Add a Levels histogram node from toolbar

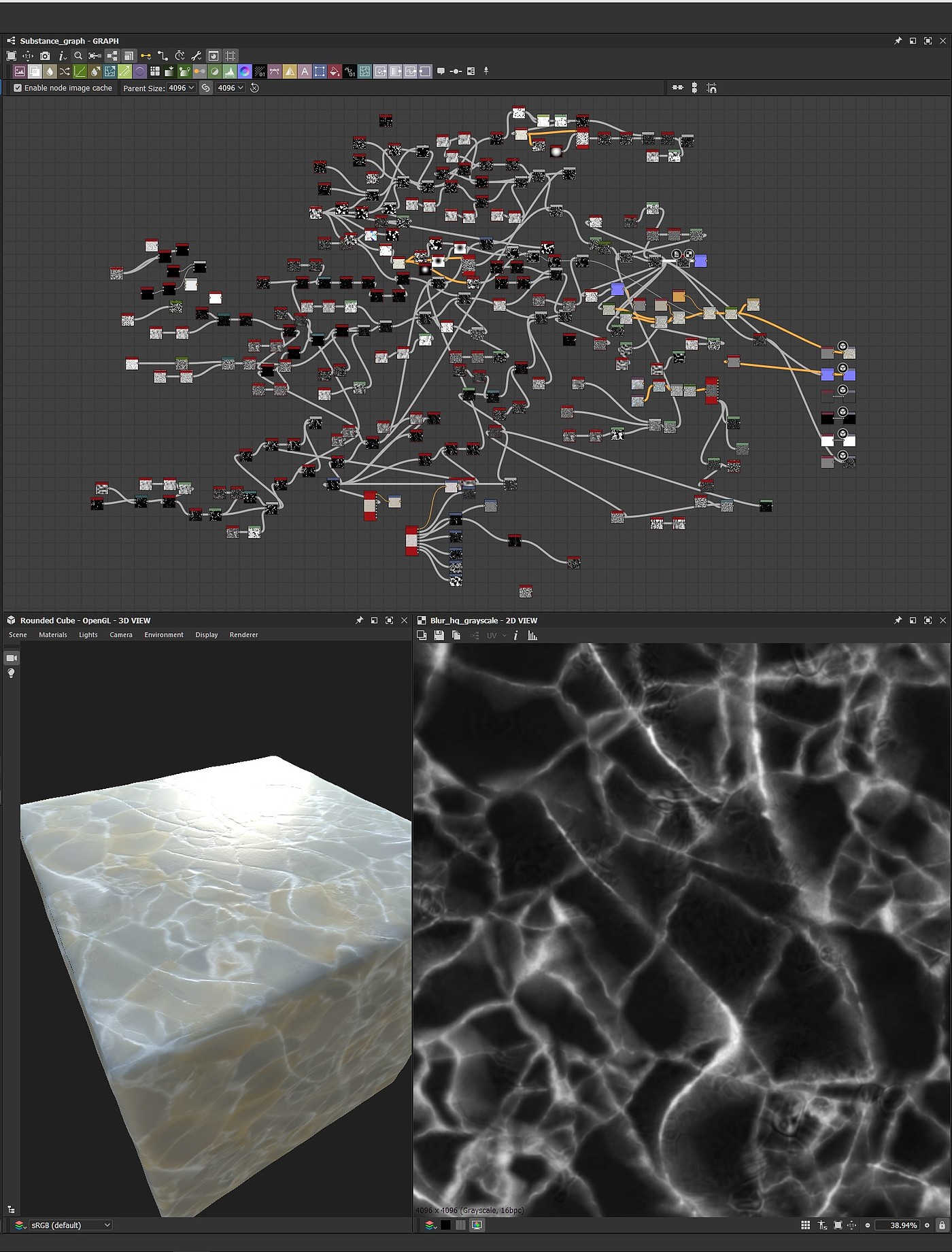230,71
